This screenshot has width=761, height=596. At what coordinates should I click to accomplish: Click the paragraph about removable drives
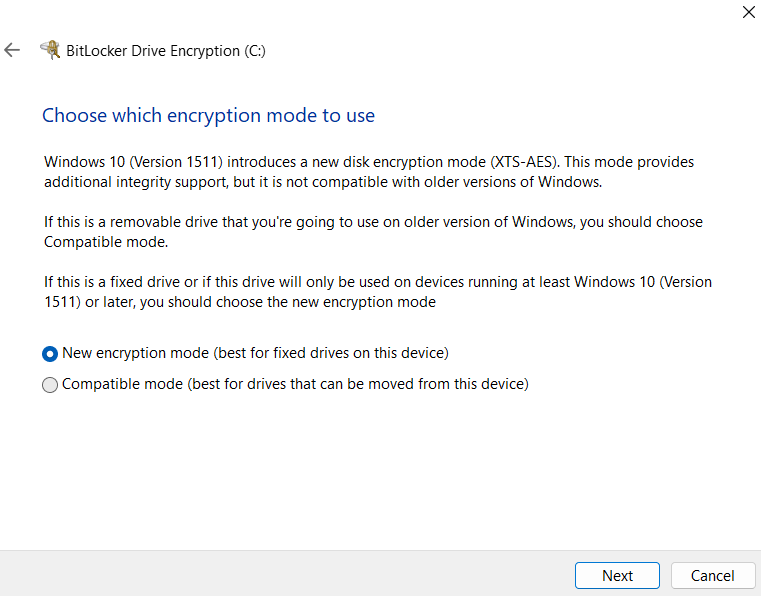click(373, 232)
